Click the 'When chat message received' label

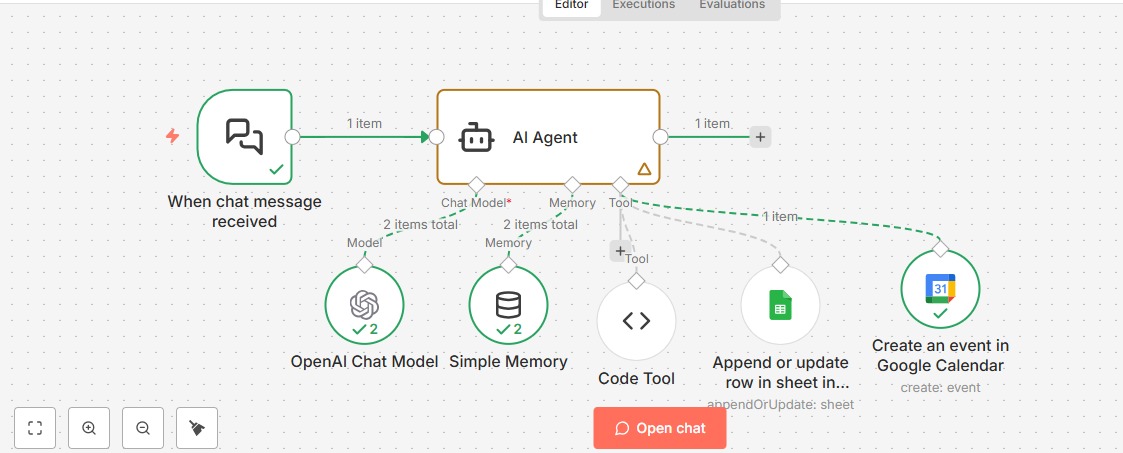244,212
